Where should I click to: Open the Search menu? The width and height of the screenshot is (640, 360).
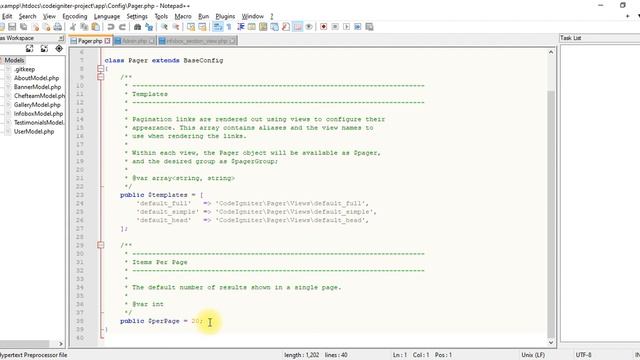27,16
